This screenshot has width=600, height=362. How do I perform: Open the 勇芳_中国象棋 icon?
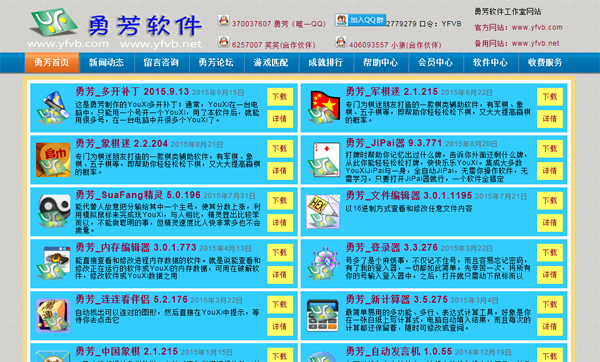[53, 356]
